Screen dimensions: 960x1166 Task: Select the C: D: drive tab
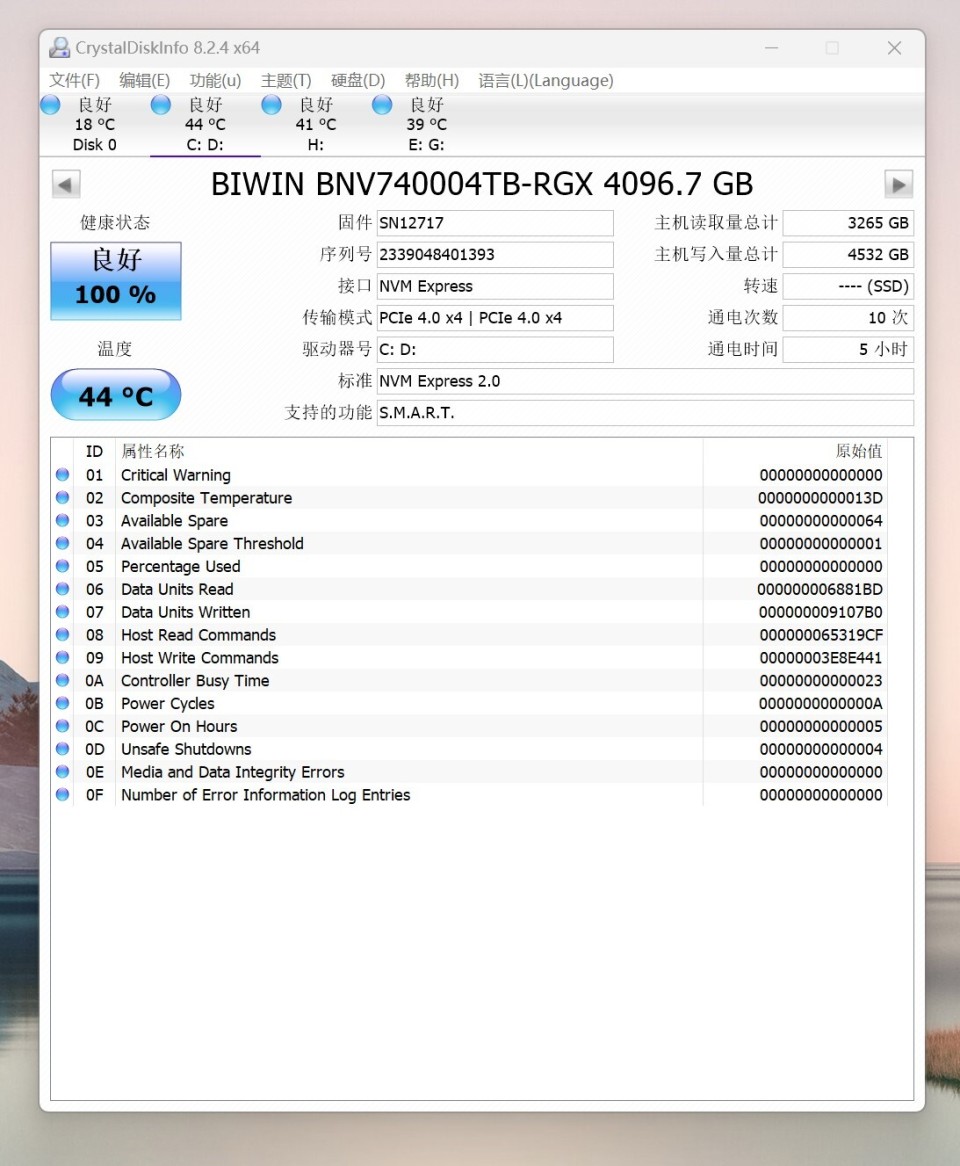pos(204,125)
